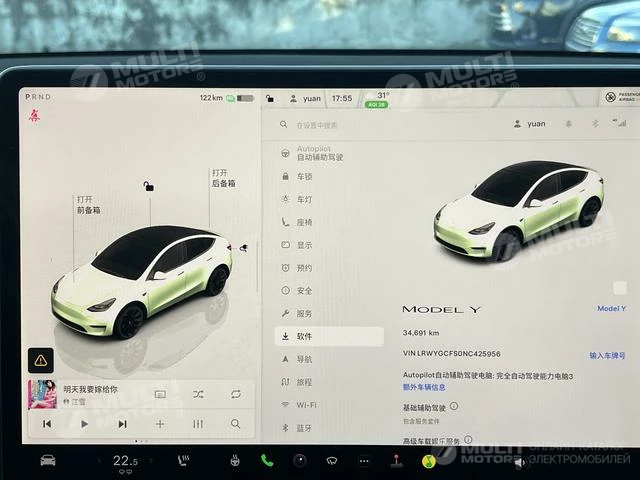640x480 pixels.
Task: Open the yuan profile in settings header
Action: [x=529, y=124]
